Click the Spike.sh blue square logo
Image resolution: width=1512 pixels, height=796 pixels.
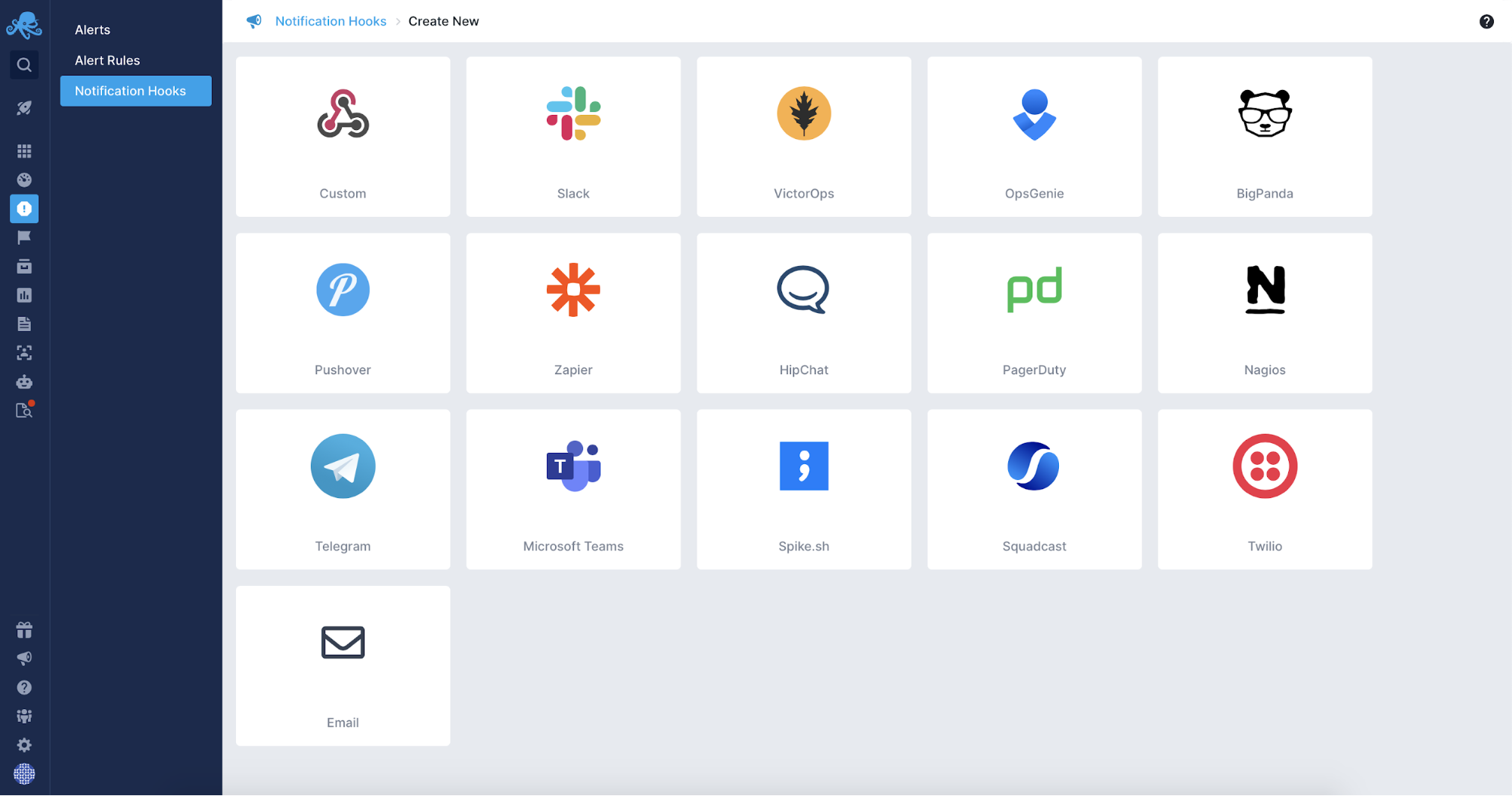(804, 466)
